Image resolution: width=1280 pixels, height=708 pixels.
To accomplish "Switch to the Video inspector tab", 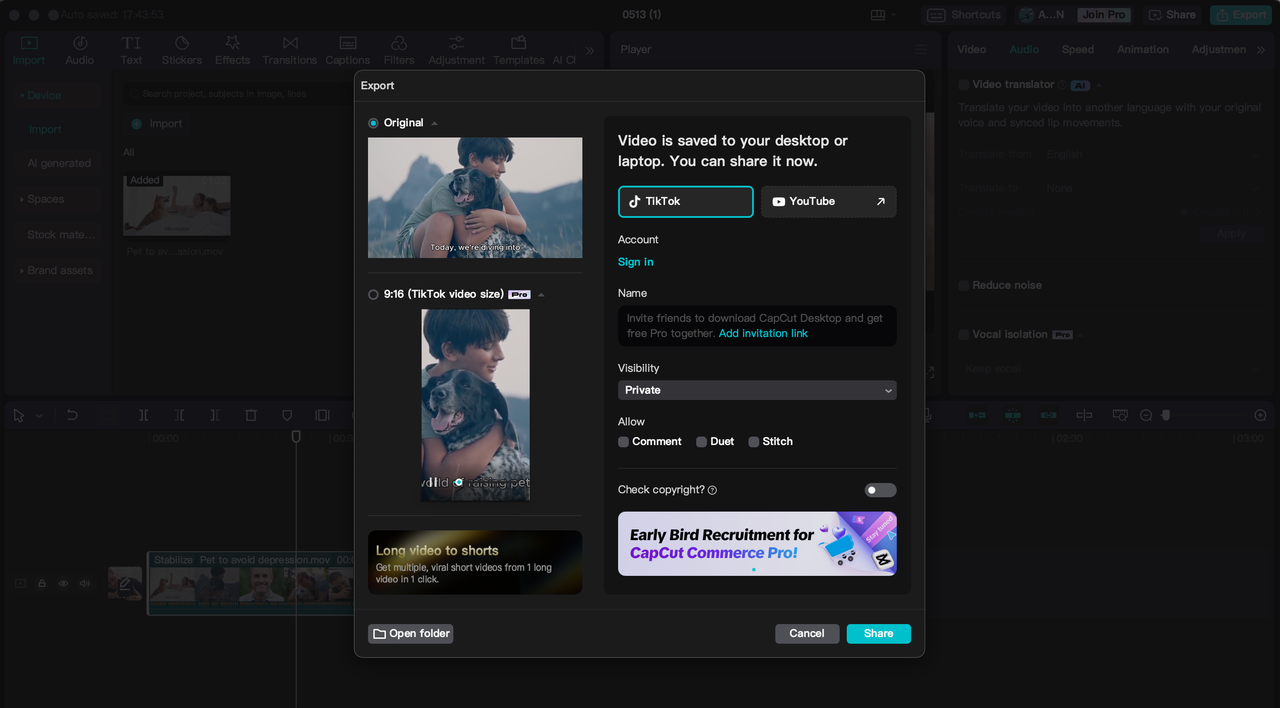I will [971, 50].
